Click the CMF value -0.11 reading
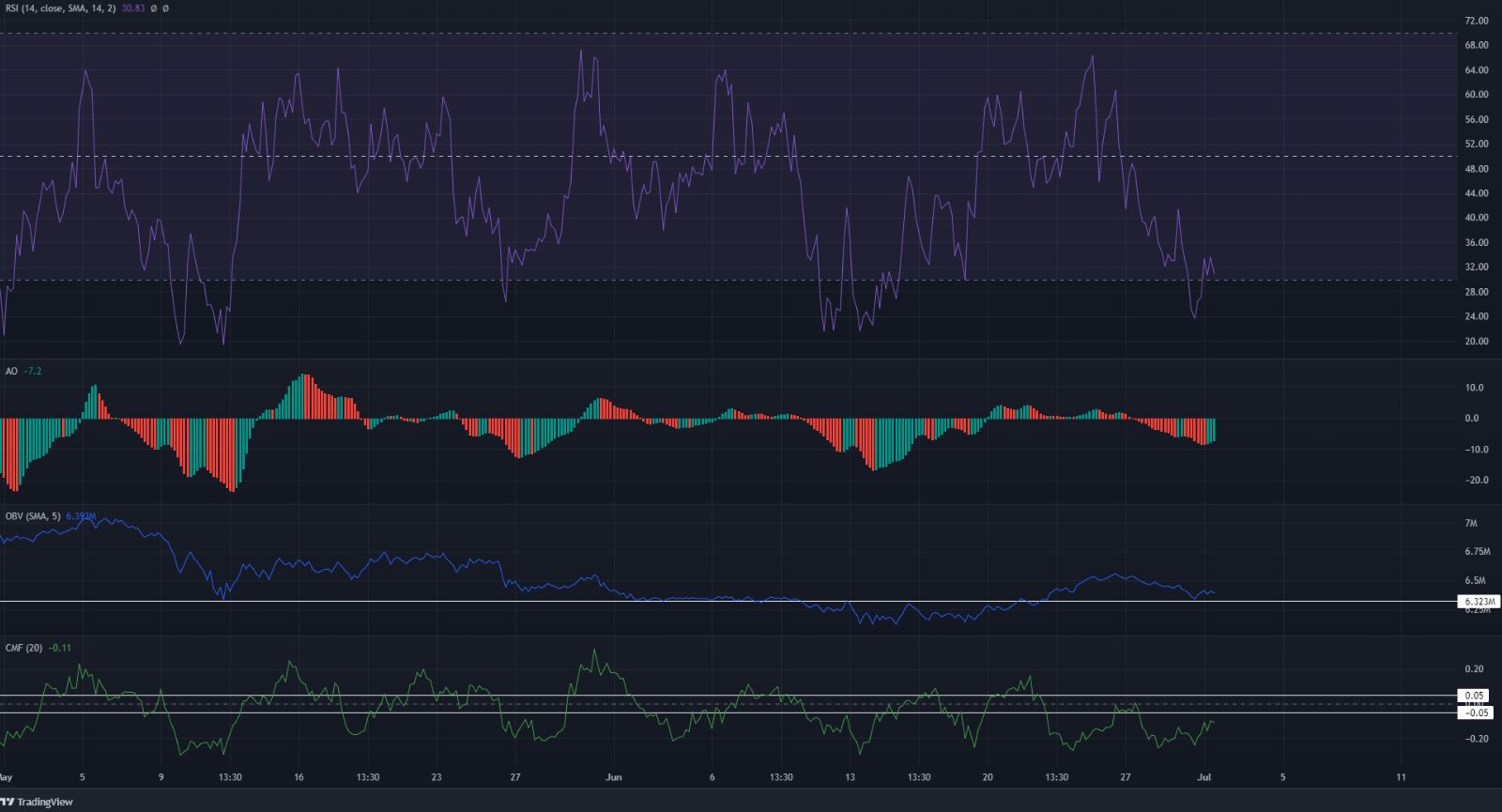This screenshot has height=812, width=1502. 60,647
